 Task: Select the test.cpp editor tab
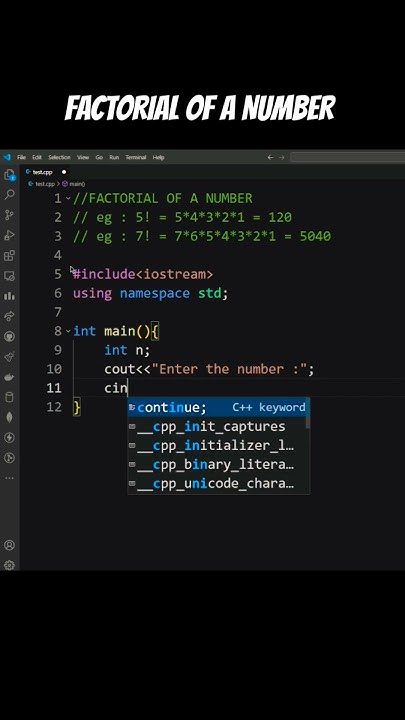pos(46,172)
